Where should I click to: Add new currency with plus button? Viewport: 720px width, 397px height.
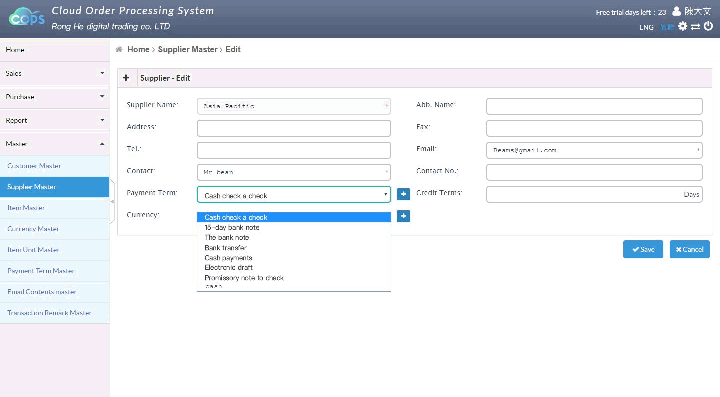[x=403, y=216]
